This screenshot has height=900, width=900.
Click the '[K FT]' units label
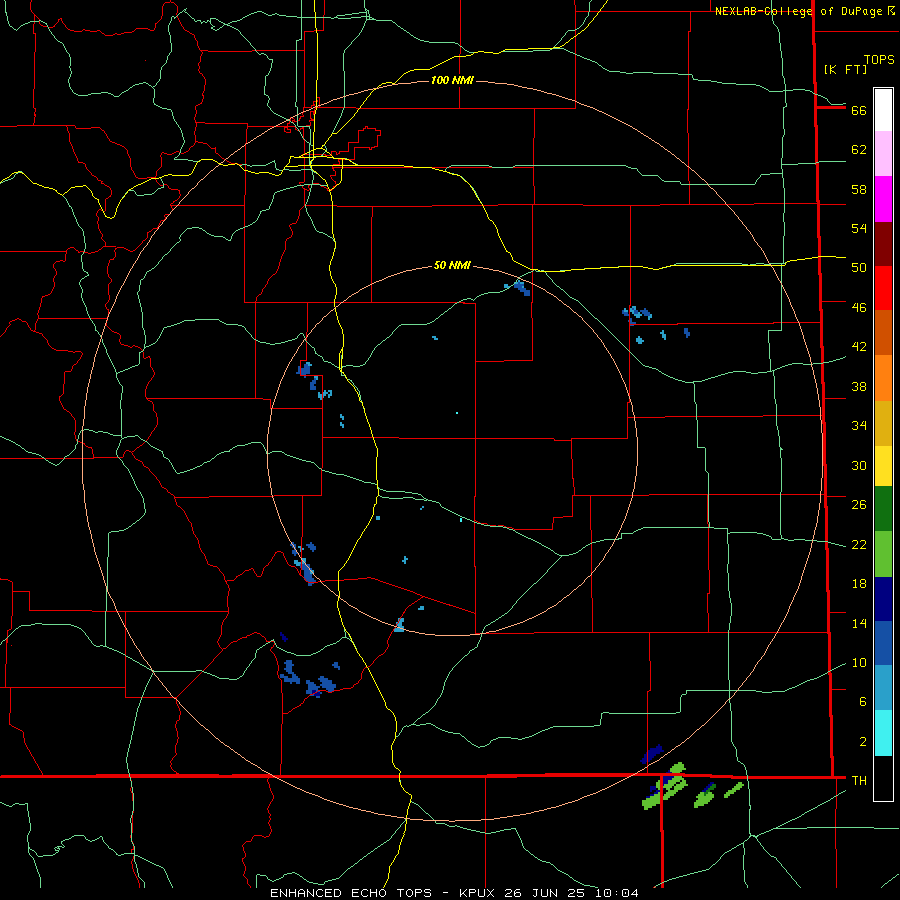(845, 69)
